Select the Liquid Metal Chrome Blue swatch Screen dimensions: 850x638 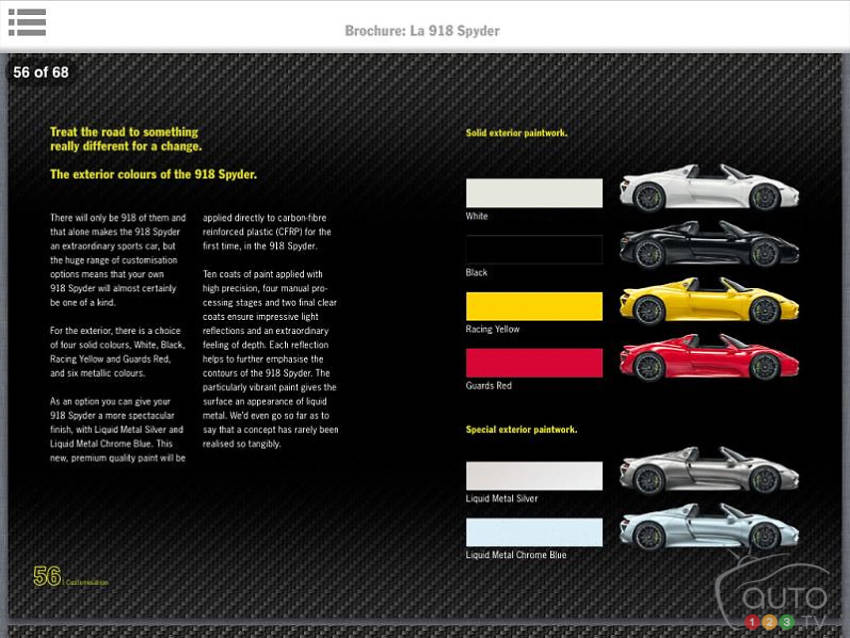[534, 532]
